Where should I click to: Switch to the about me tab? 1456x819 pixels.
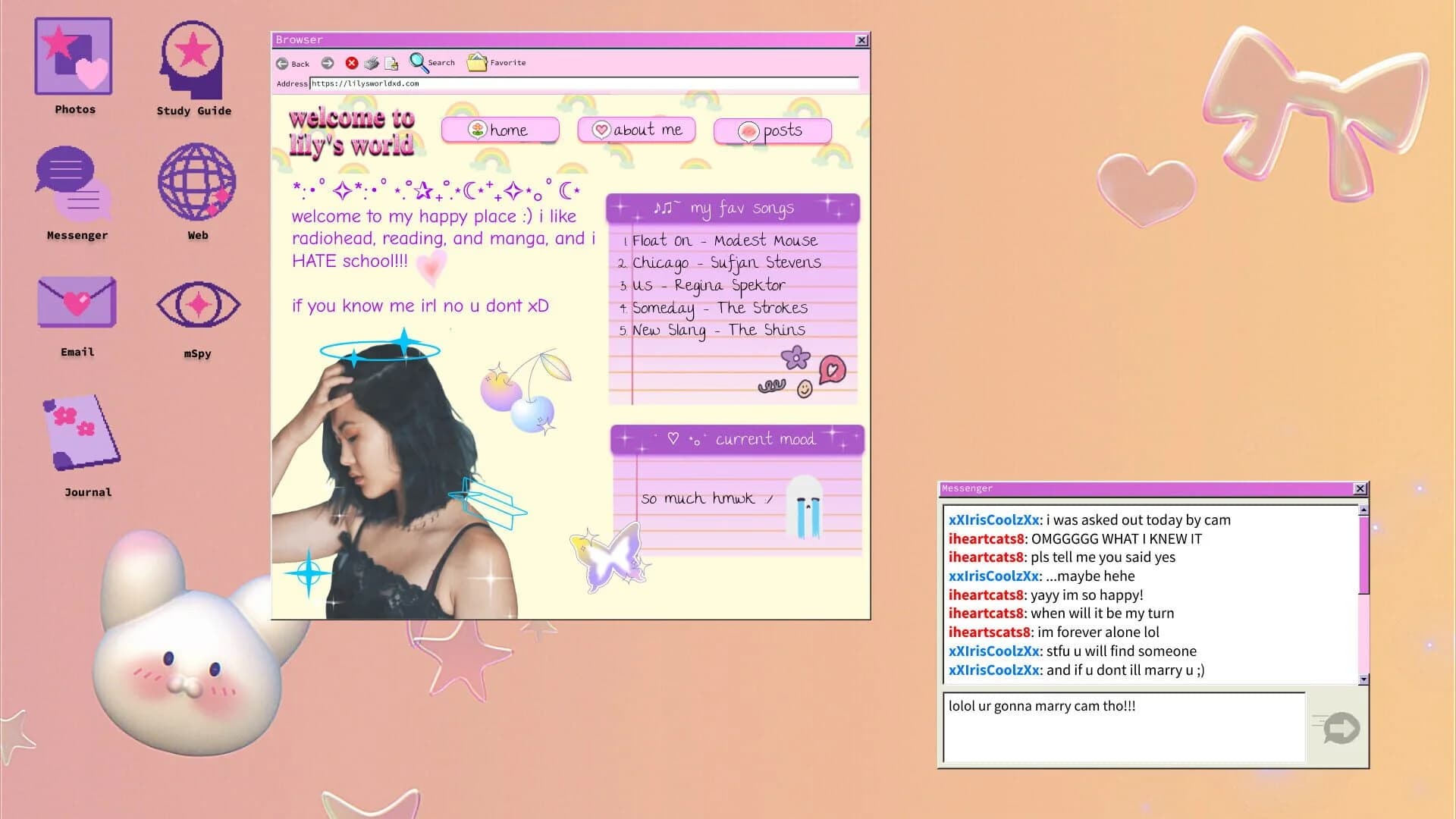click(636, 130)
